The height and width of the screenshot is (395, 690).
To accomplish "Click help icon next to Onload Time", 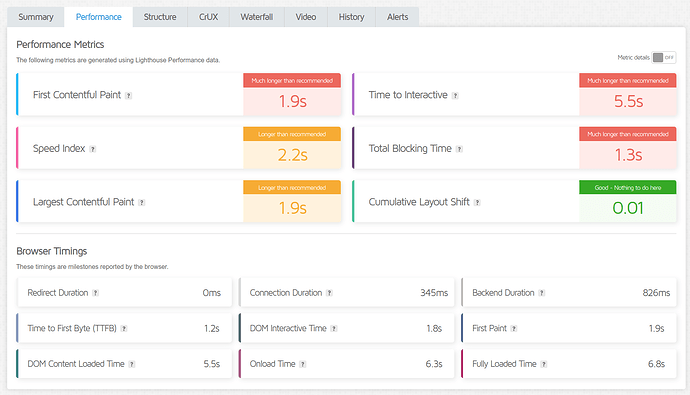I will tap(303, 364).
